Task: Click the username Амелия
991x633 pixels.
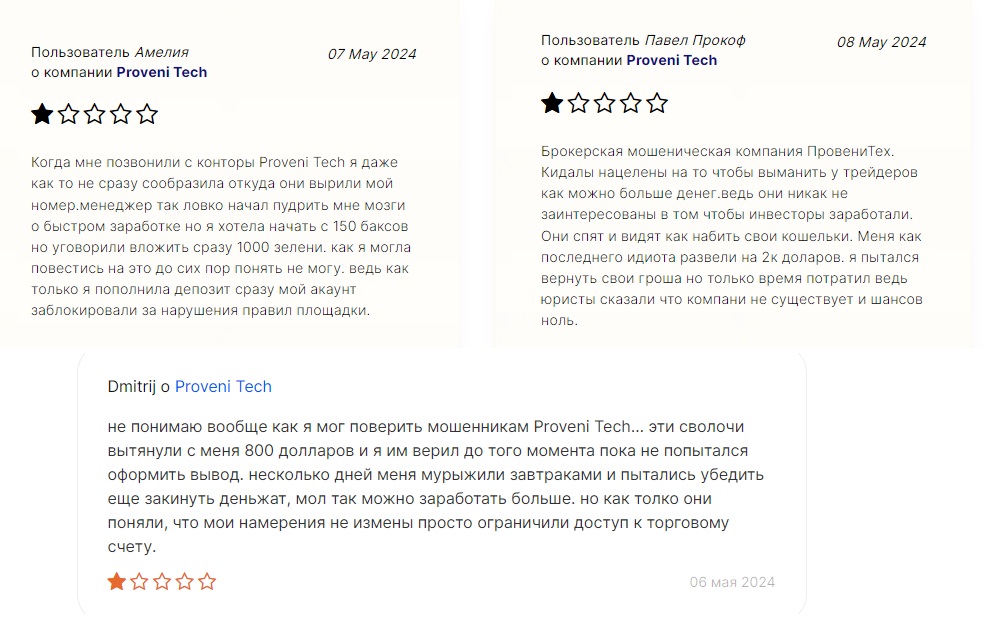Action: [162, 52]
